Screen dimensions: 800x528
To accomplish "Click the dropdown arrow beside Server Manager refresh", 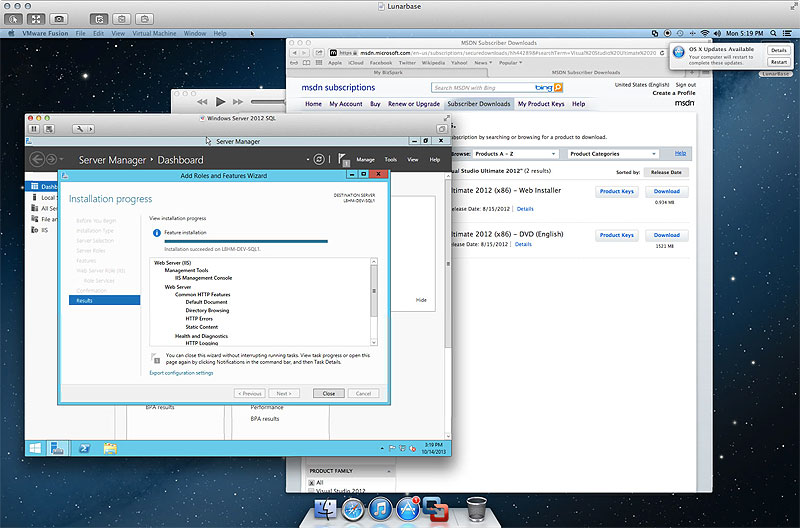I will [308, 160].
